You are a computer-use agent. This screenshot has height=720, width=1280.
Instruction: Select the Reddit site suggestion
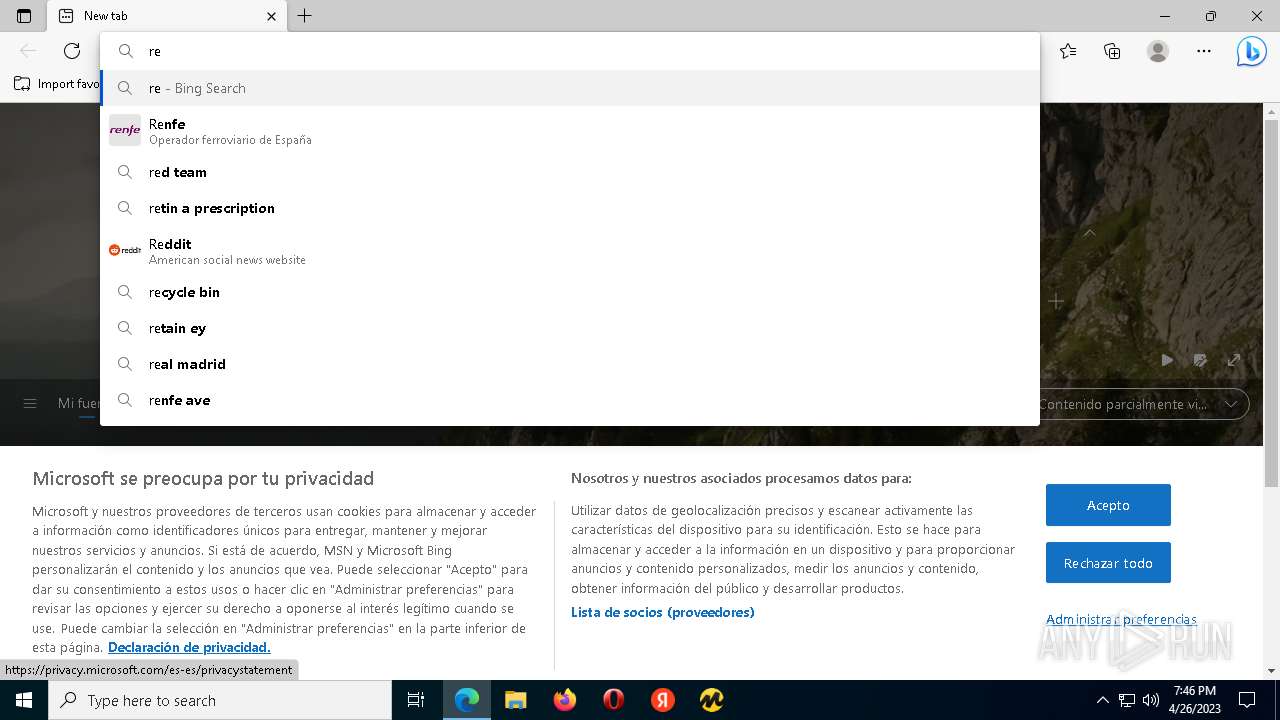(570, 250)
